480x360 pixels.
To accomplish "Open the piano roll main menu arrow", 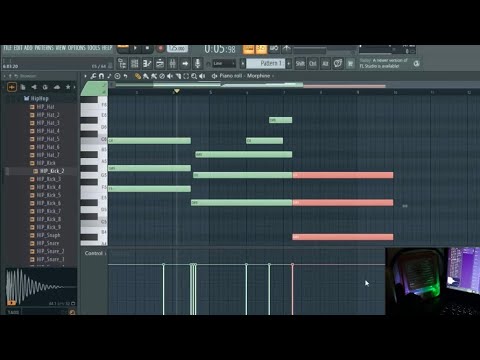I will point(86,76).
